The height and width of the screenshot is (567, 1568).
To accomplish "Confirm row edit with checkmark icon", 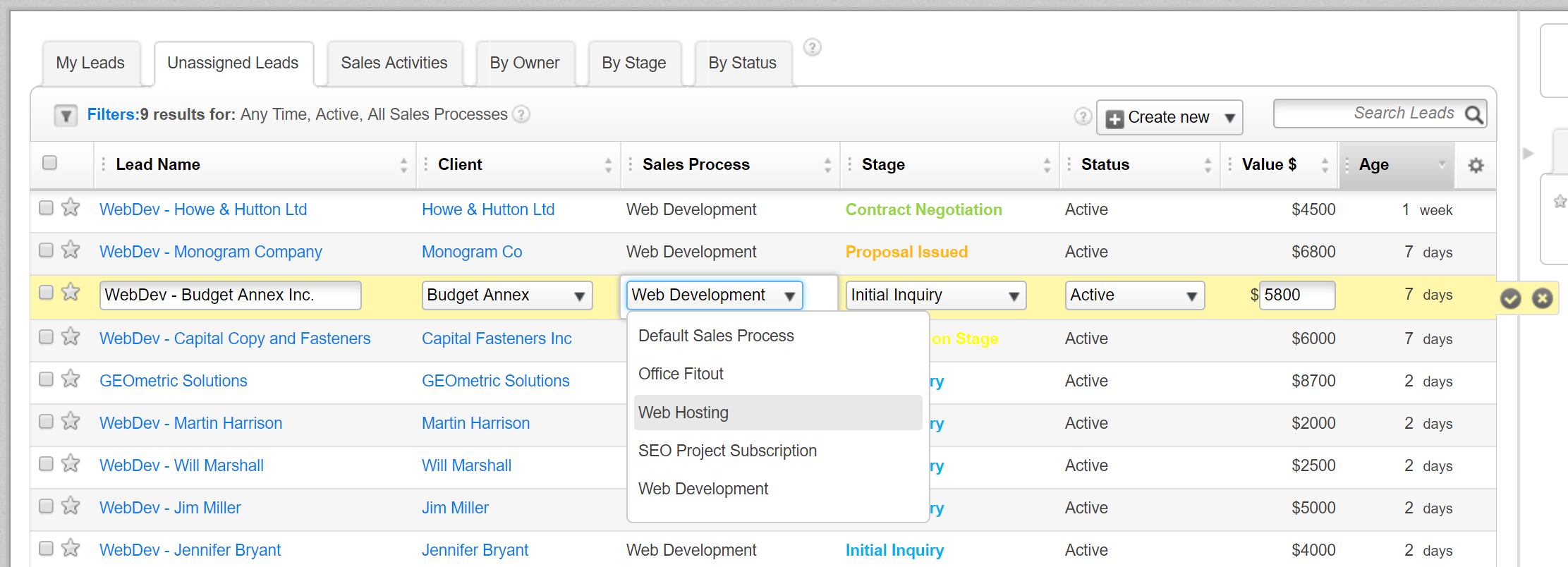I will pos(1510,298).
